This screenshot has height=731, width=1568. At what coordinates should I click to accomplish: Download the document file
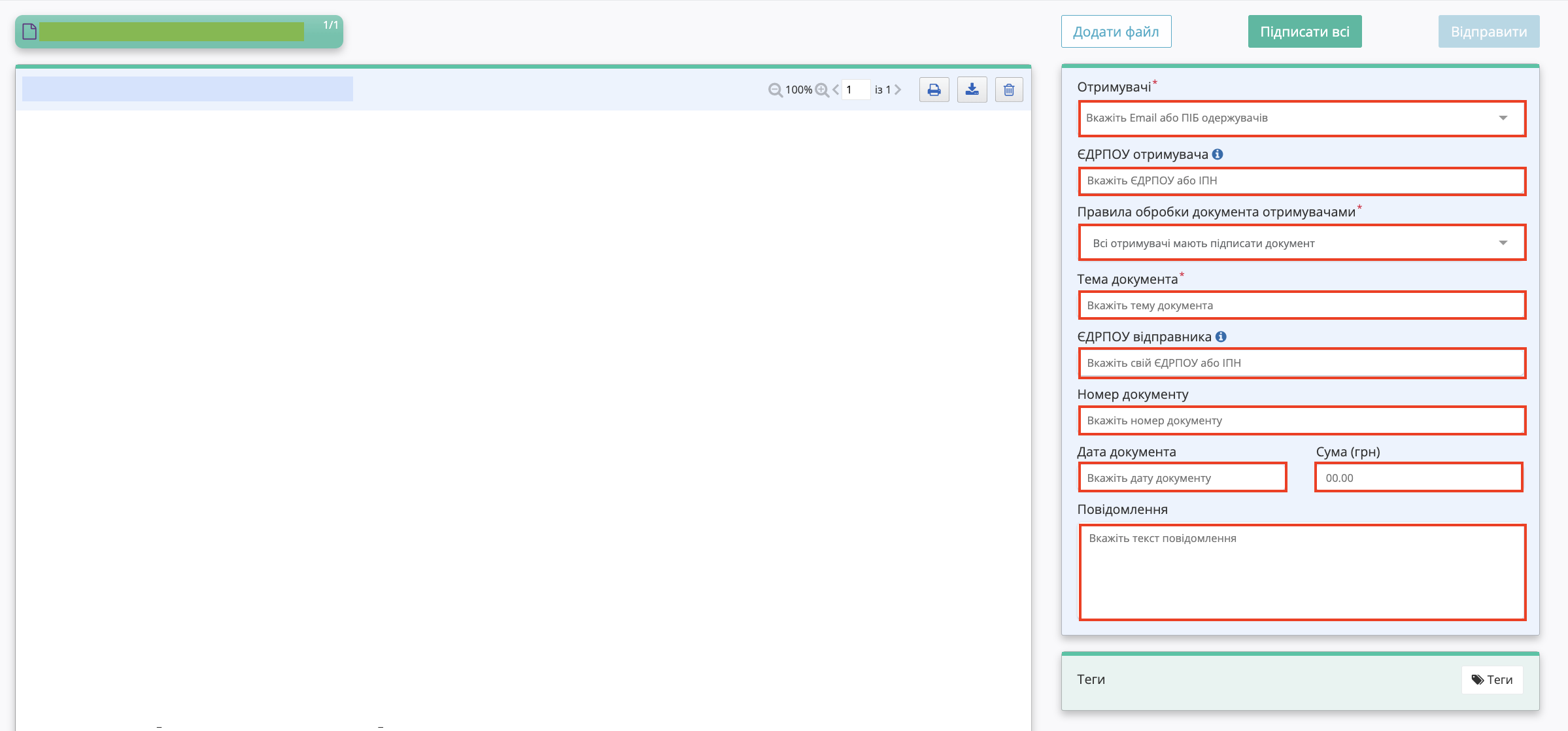click(x=972, y=90)
